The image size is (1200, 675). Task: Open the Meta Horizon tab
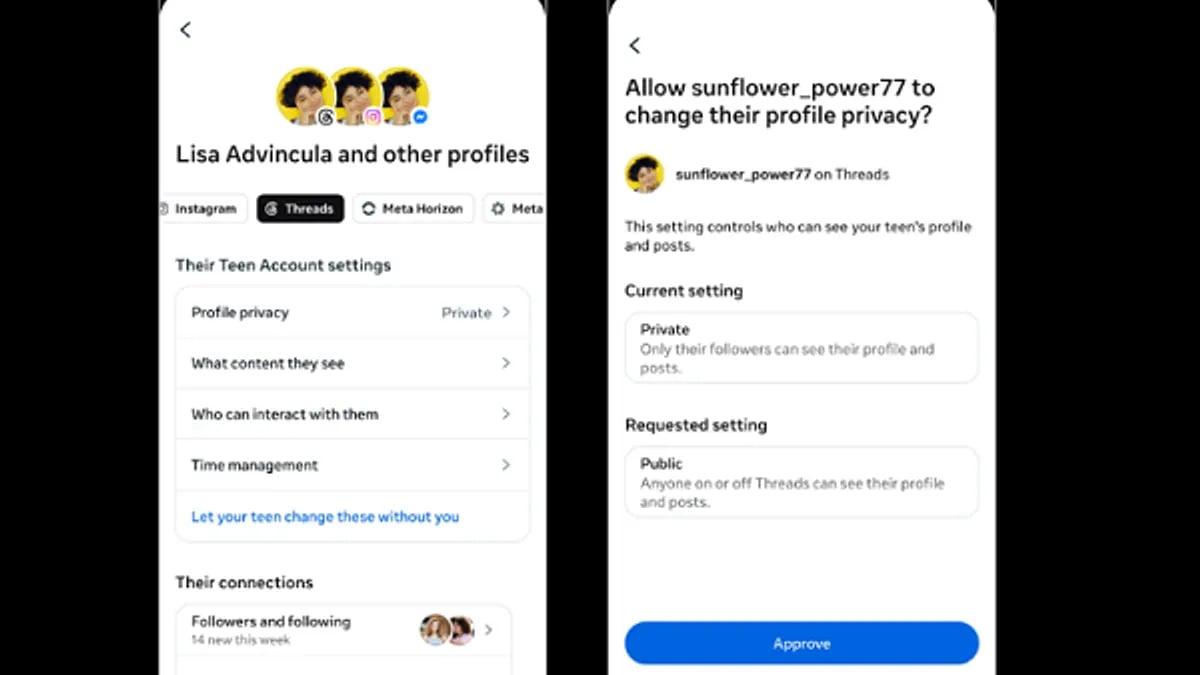[413, 209]
